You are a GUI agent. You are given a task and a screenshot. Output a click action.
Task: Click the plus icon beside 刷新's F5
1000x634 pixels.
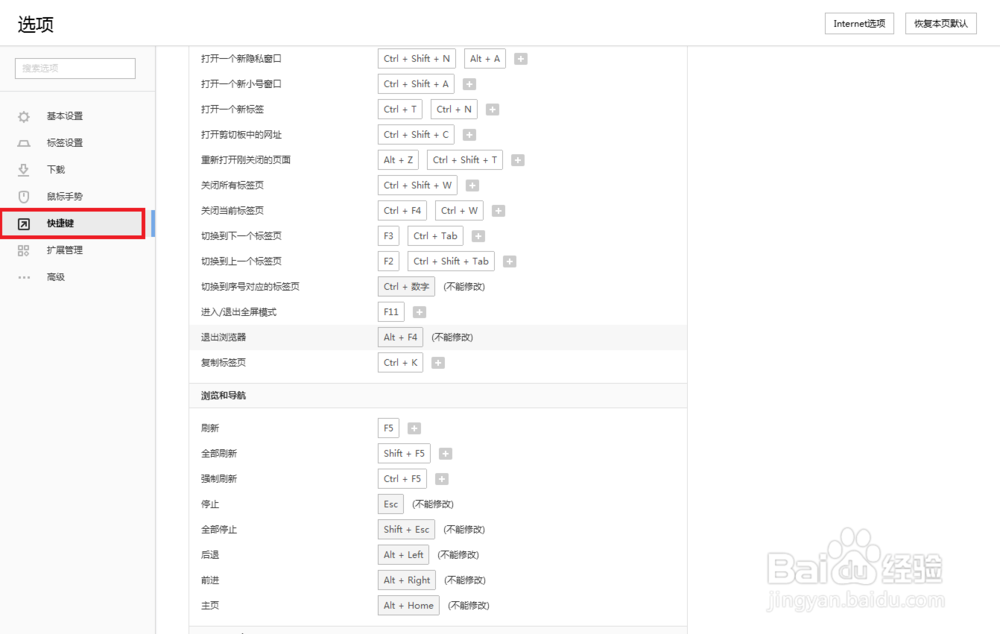[x=413, y=427]
